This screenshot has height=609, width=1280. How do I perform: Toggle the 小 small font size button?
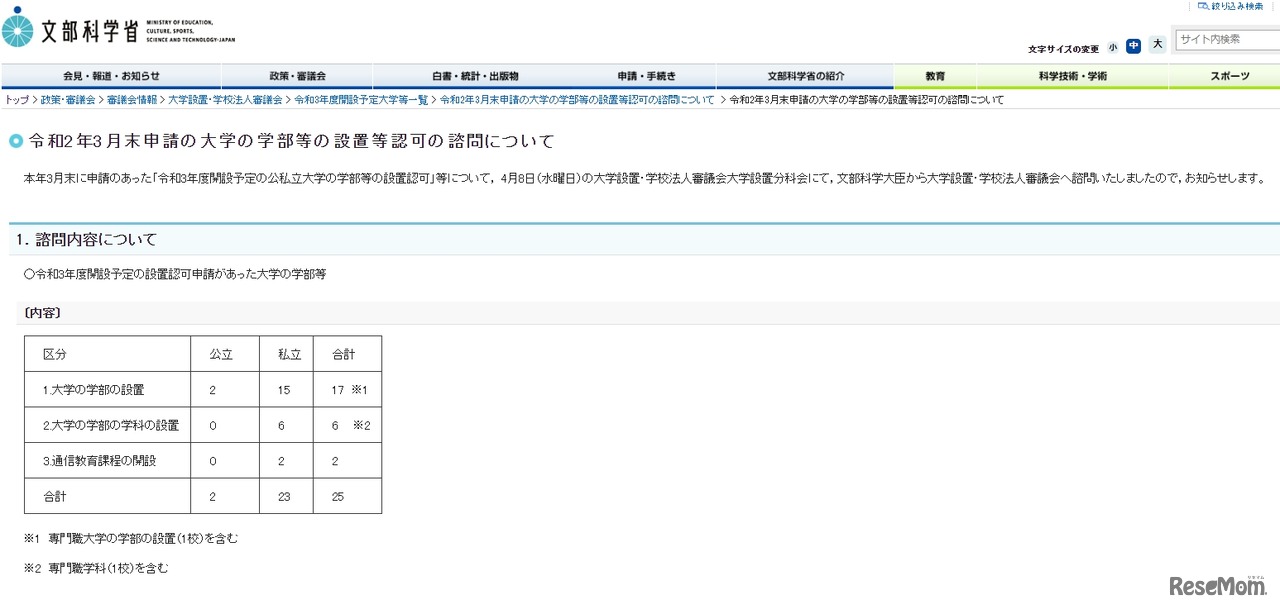[x=1112, y=47]
